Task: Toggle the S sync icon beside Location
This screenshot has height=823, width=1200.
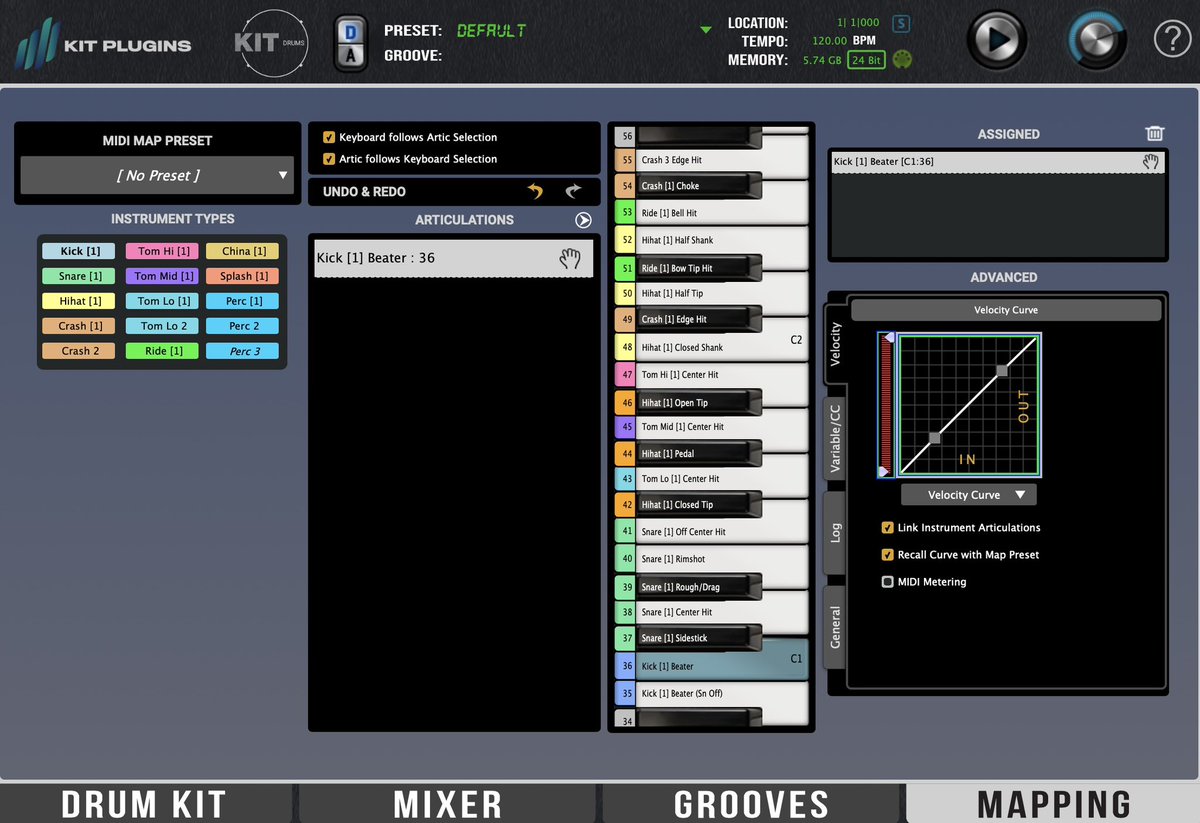Action: point(901,23)
